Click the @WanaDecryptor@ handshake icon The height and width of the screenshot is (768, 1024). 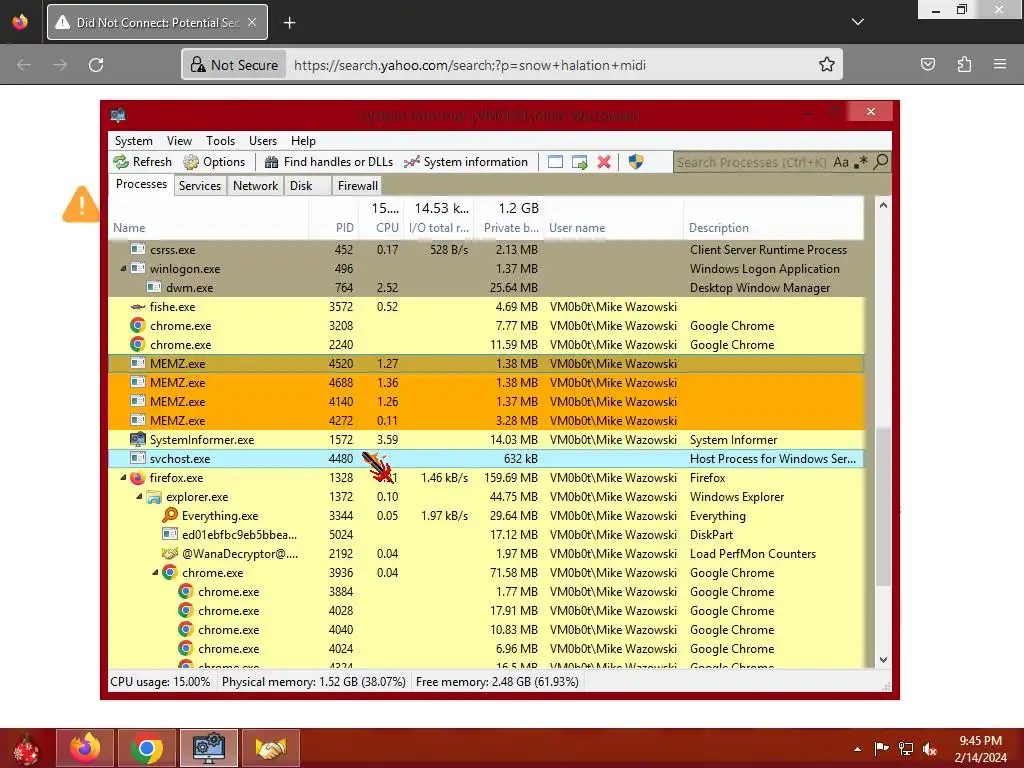[x=170, y=554]
